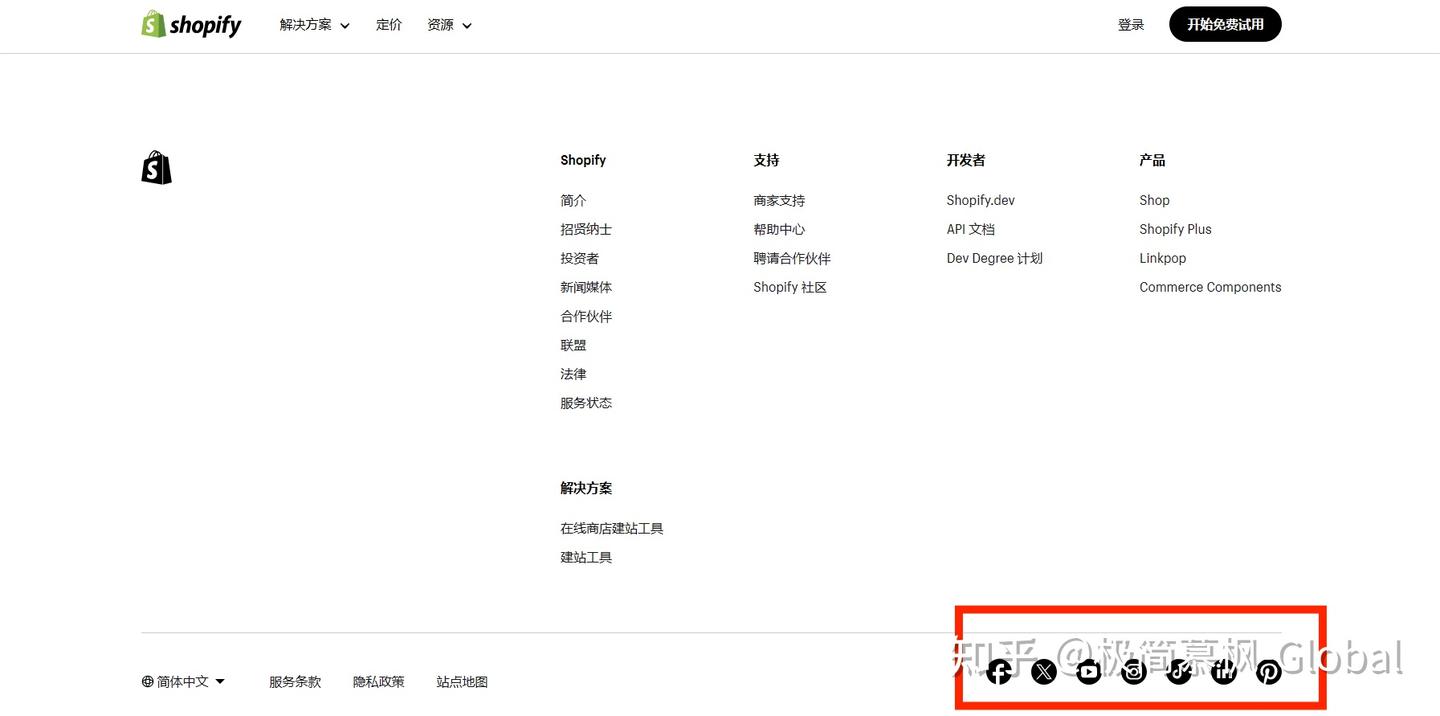
Task: Open Shopify's TikTok icon
Action: (x=1179, y=672)
